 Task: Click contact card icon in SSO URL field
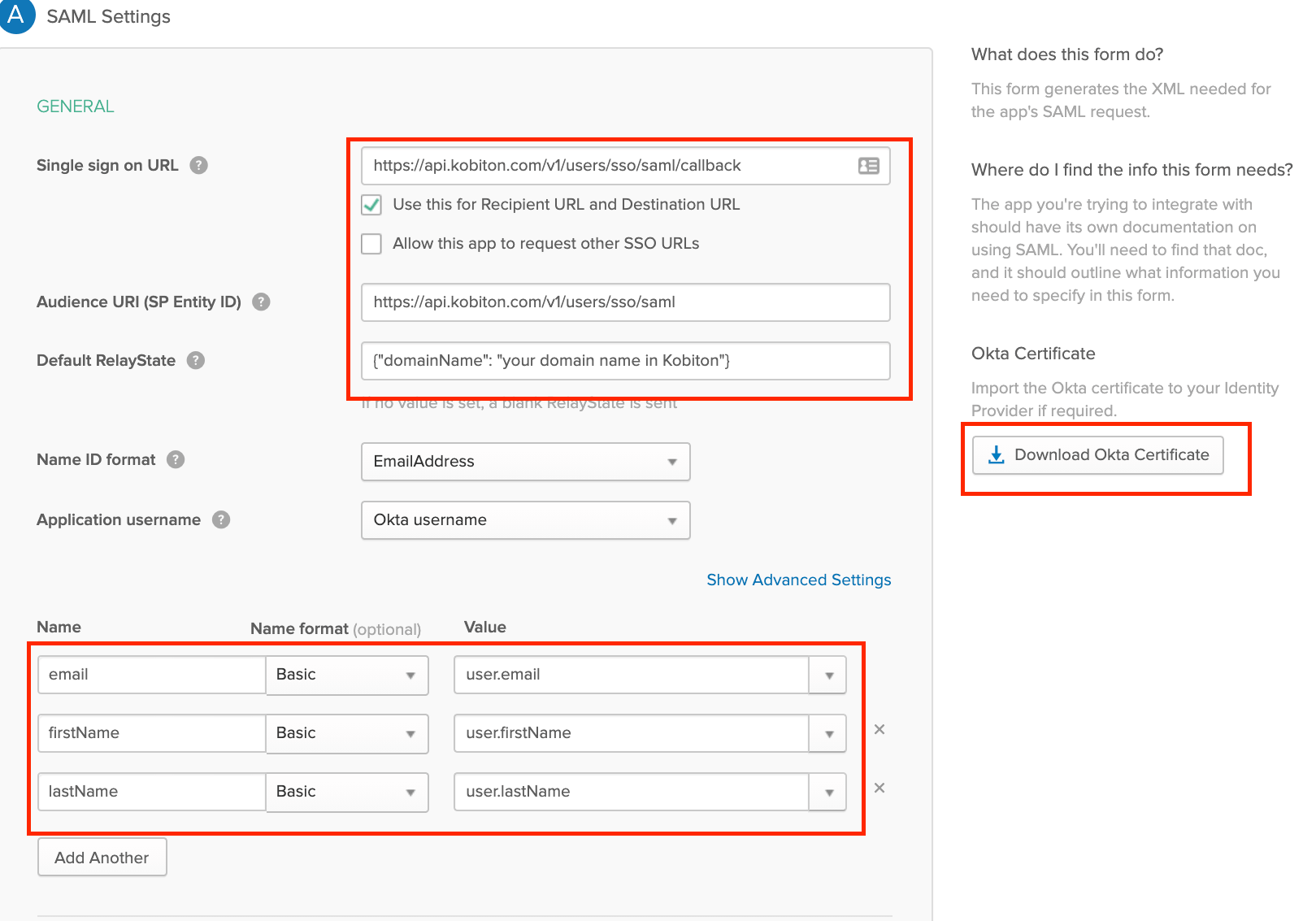pyautogui.click(x=868, y=166)
